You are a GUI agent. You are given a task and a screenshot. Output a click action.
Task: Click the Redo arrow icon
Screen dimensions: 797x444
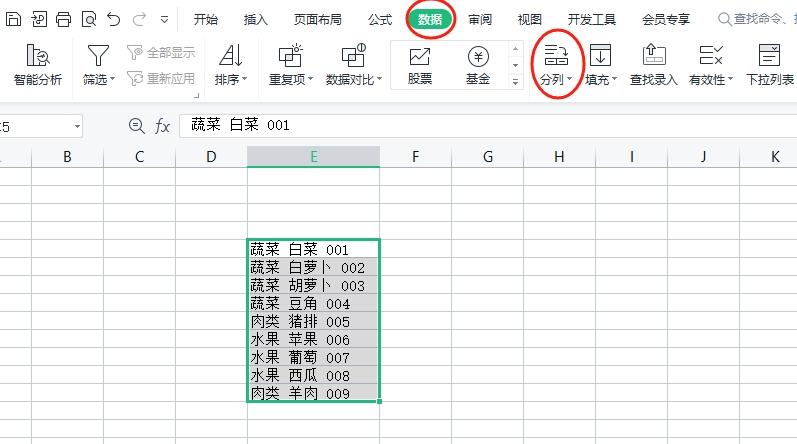(x=139, y=19)
